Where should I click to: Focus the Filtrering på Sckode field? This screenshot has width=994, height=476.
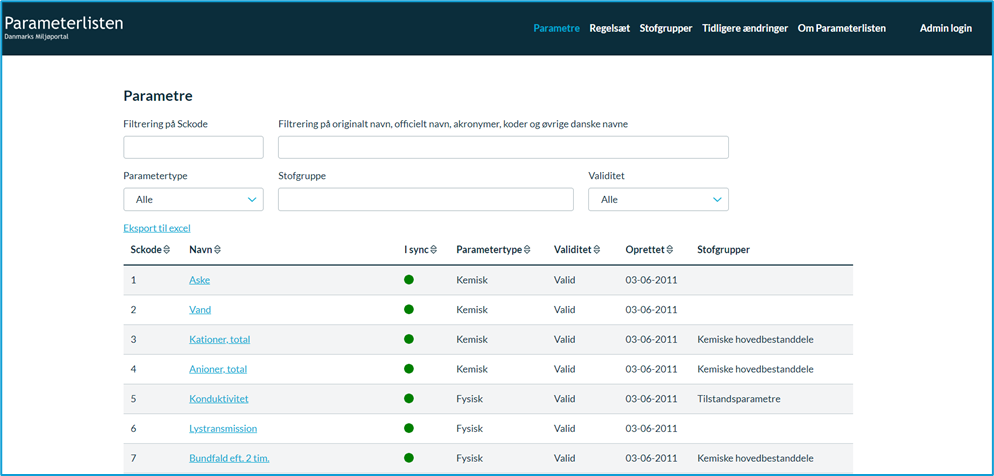193,147
